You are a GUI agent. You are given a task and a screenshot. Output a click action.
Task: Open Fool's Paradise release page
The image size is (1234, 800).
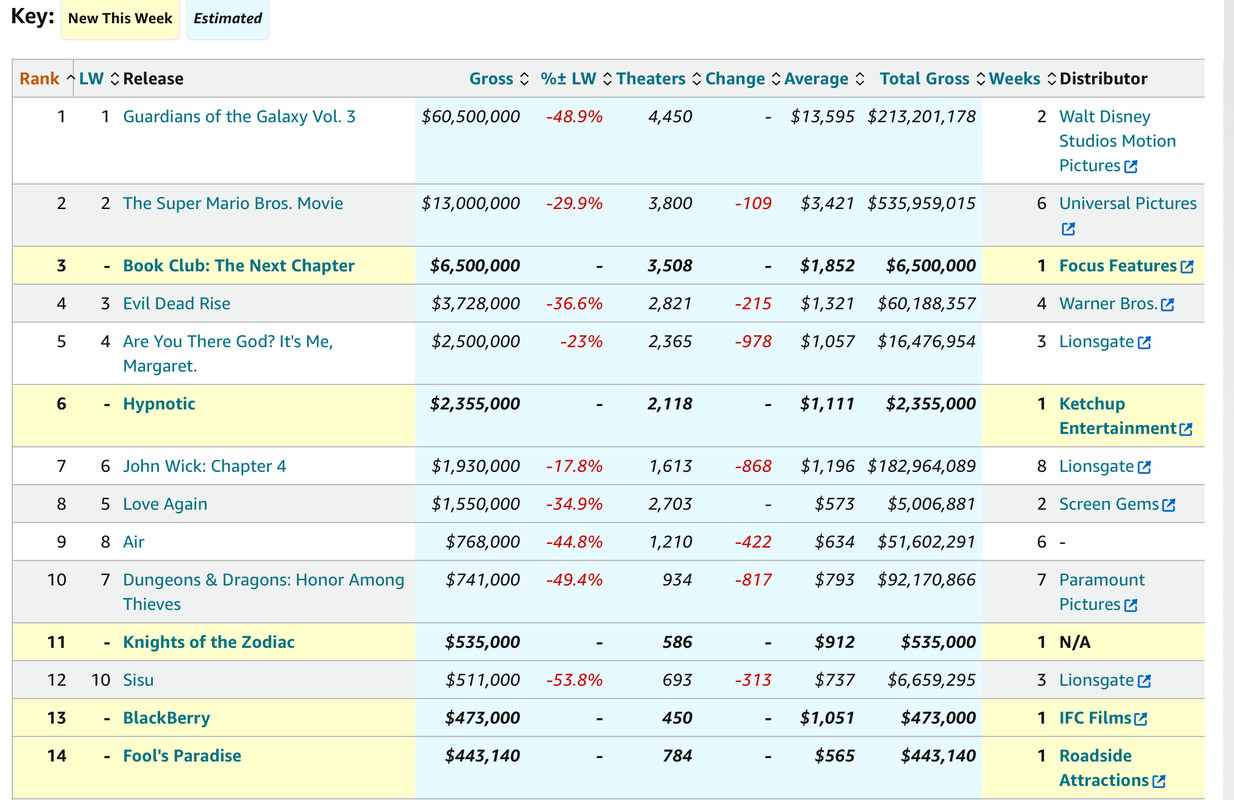[182, 756]
